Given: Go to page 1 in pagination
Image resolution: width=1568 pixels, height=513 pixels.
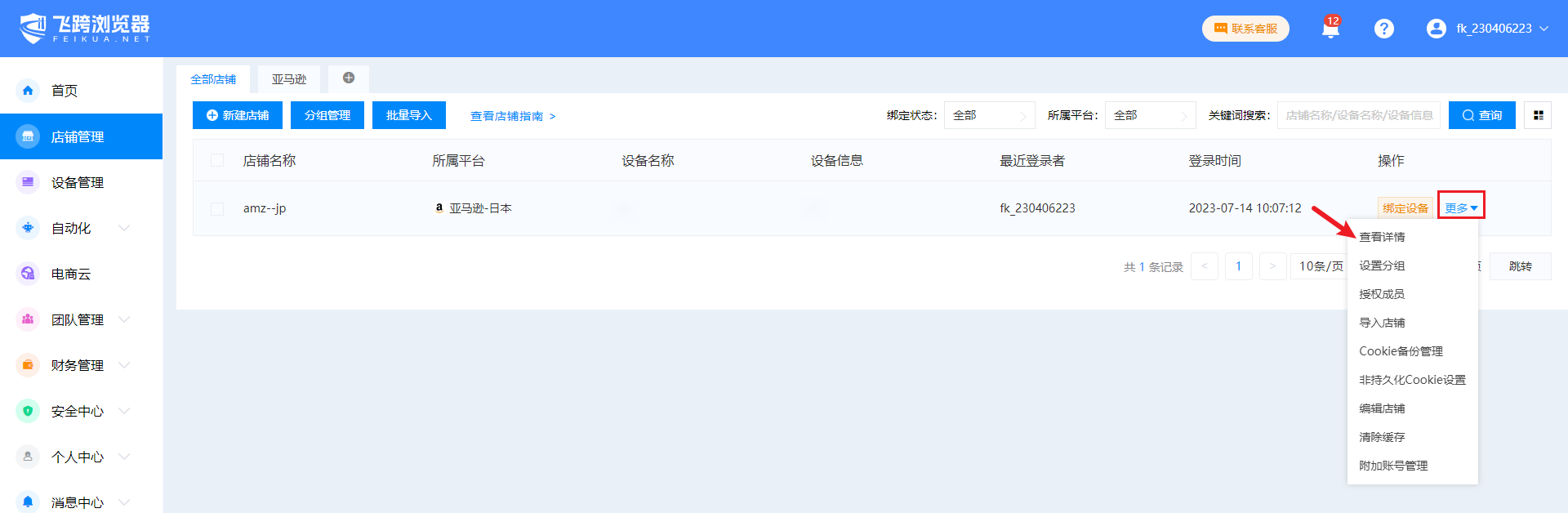Looking at the screenshot, I should click(x=1239, y=266).
